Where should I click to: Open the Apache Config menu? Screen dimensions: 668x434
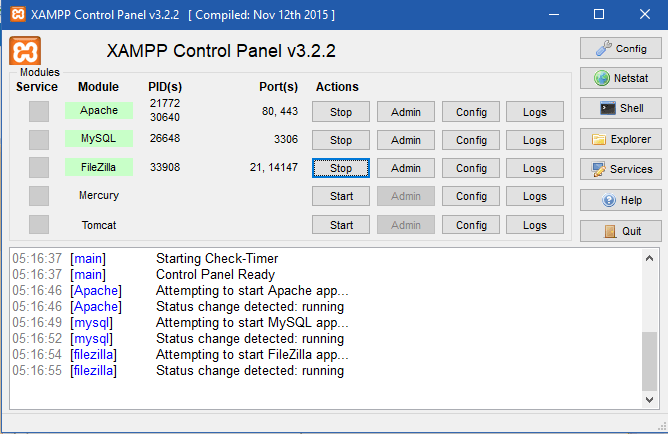471,112
